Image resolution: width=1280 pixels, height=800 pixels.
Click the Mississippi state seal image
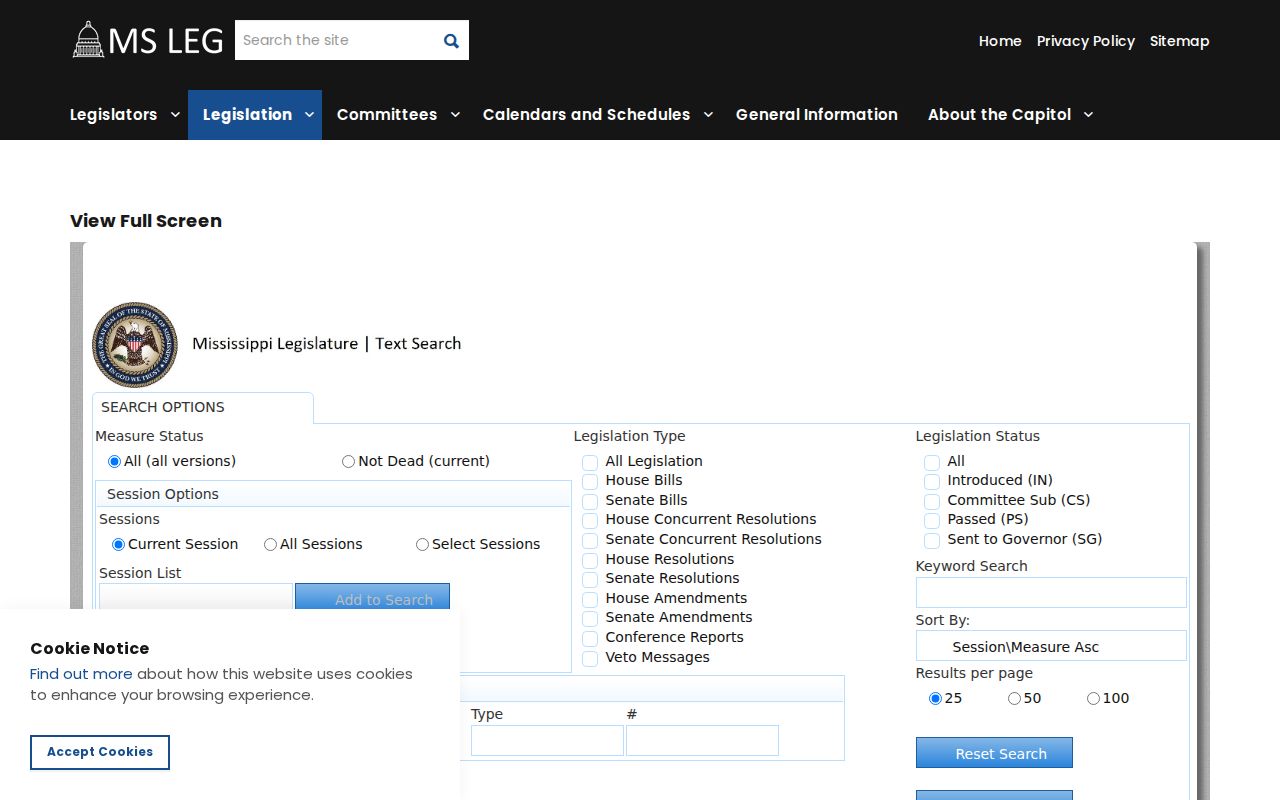[135, 345]
